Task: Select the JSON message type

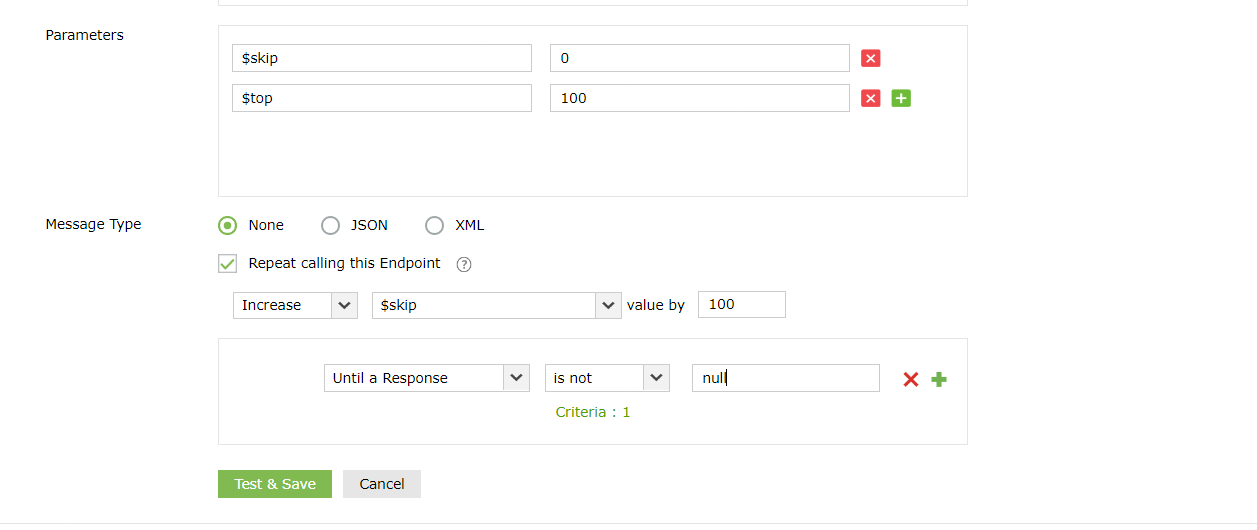Action: (x=330, y=225)
